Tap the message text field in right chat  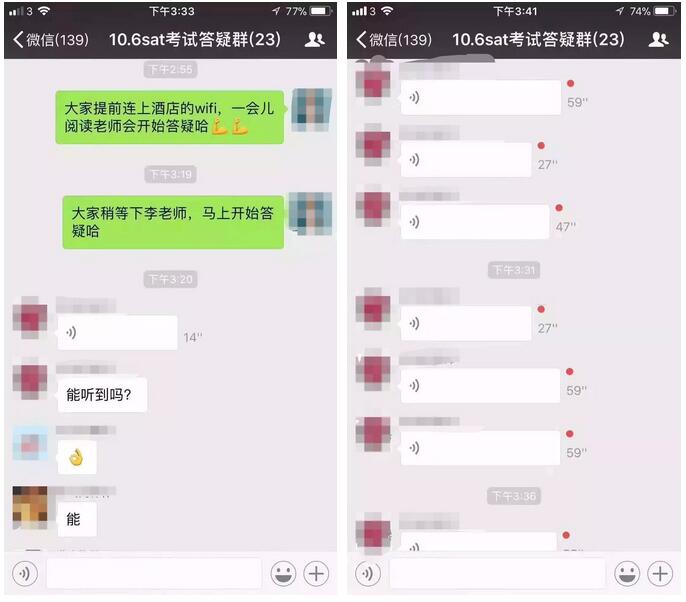coord(497,573)
